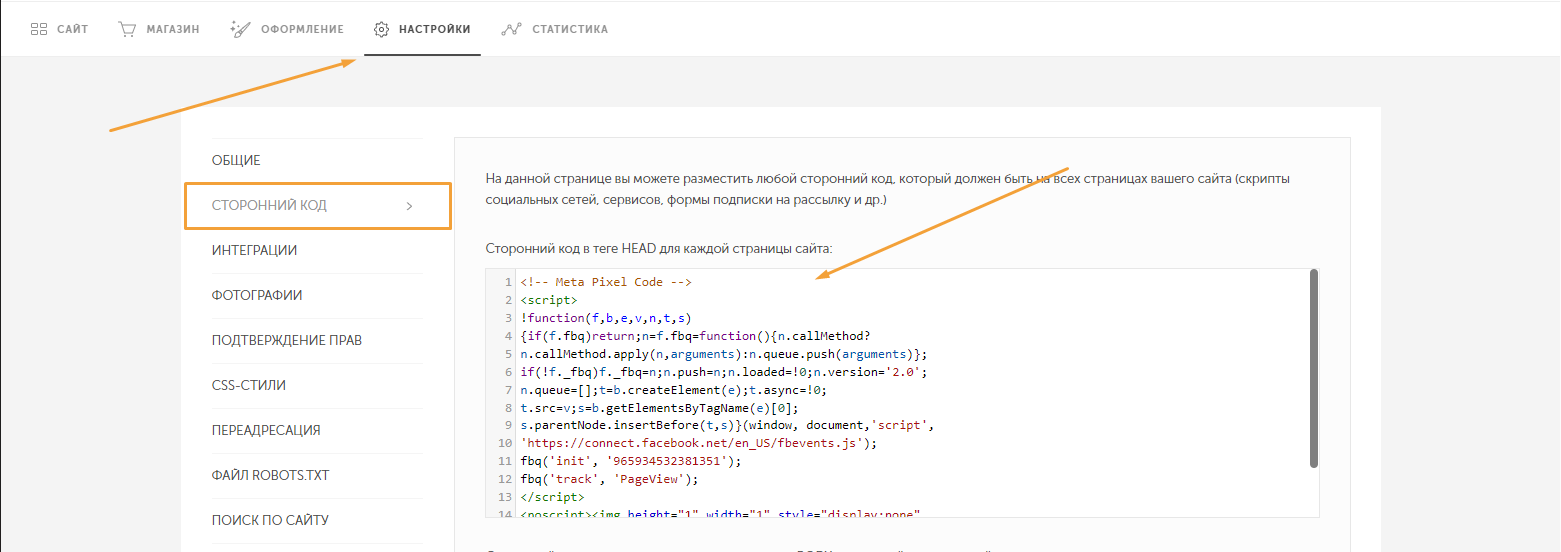Click the grid icon next to САЙТ
The image size is (1561, 552).
pos(39,29)
